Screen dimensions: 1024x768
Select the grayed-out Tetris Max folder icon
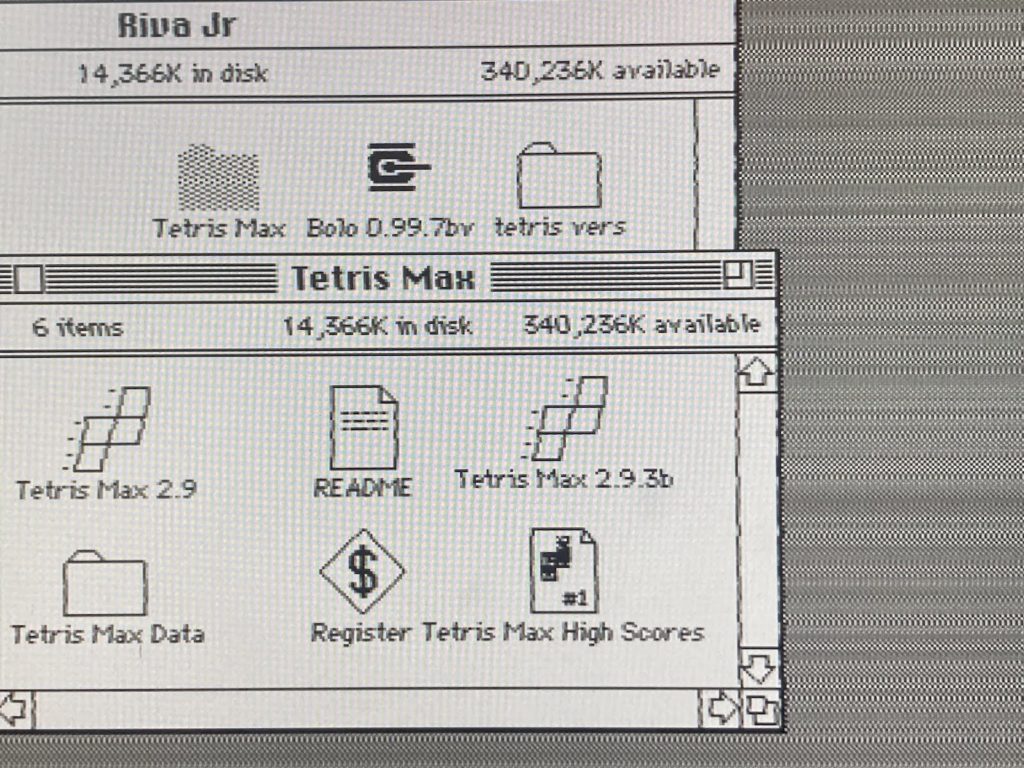(218, 177)
